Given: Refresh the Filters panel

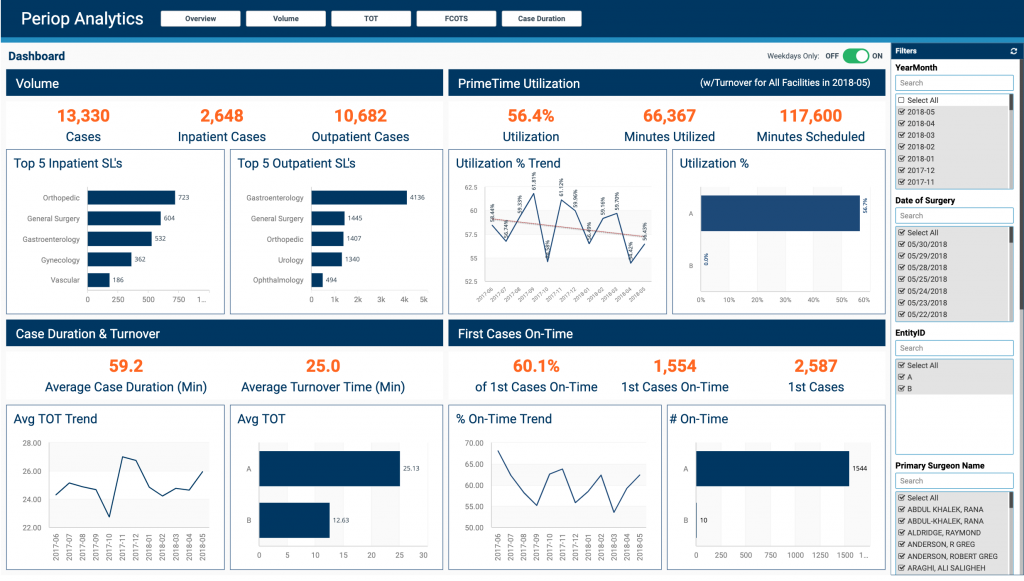Looking at the screenshot, I should (1015, 51).
